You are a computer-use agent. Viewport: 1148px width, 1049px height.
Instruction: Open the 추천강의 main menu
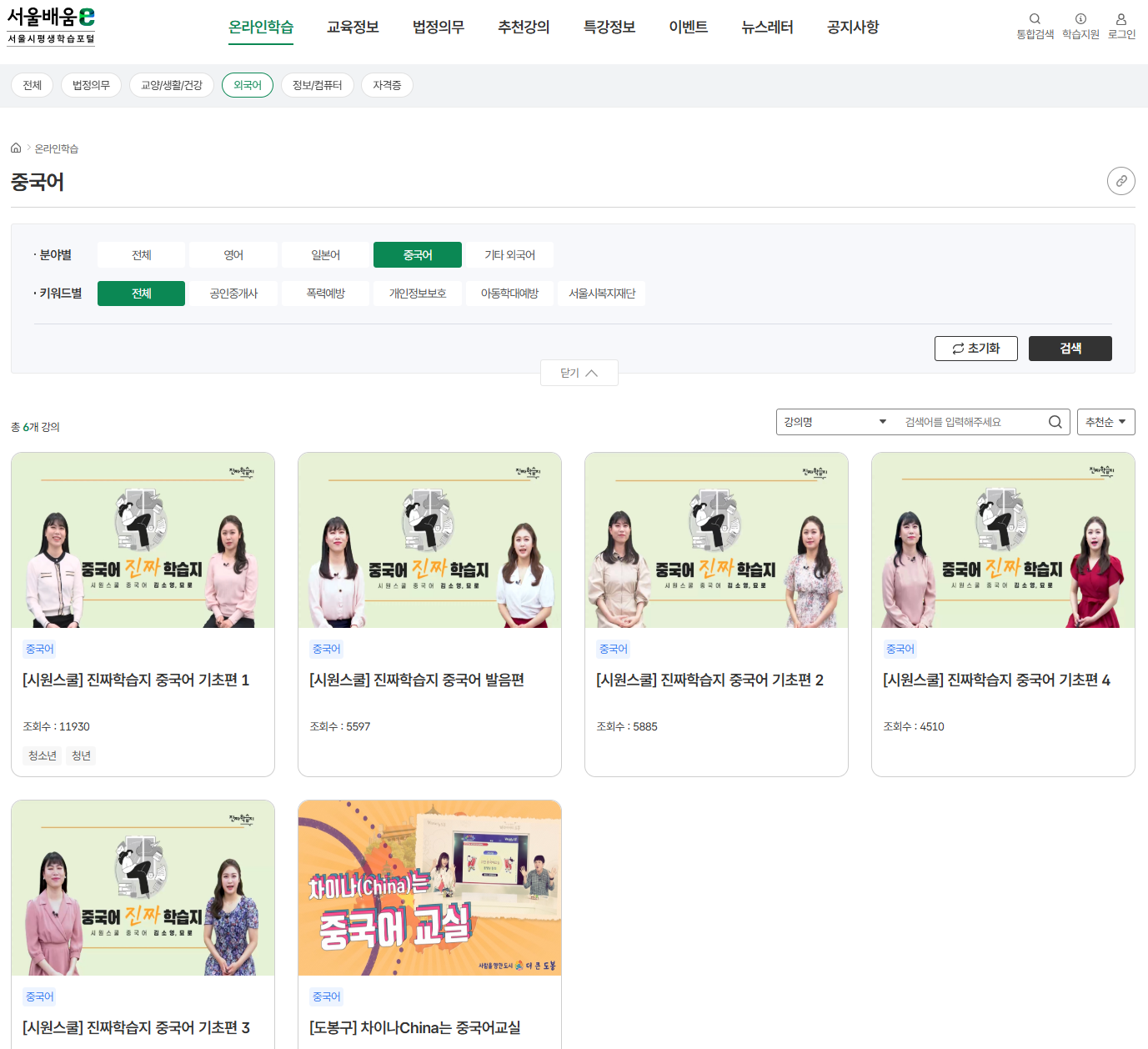[x=524, y=28]
